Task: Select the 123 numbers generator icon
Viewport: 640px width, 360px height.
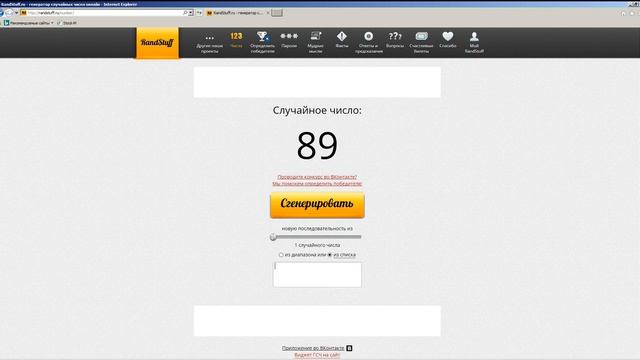Action: (x=236, y=36)
